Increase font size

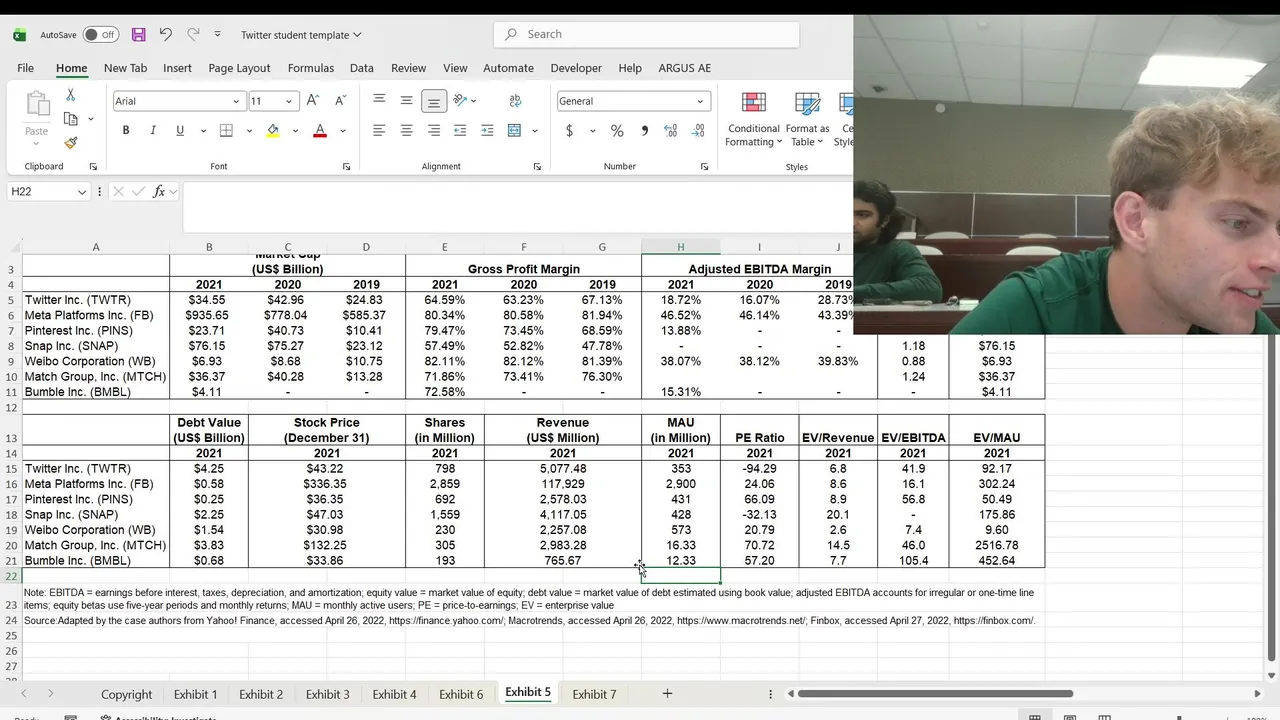coord(313,101)
